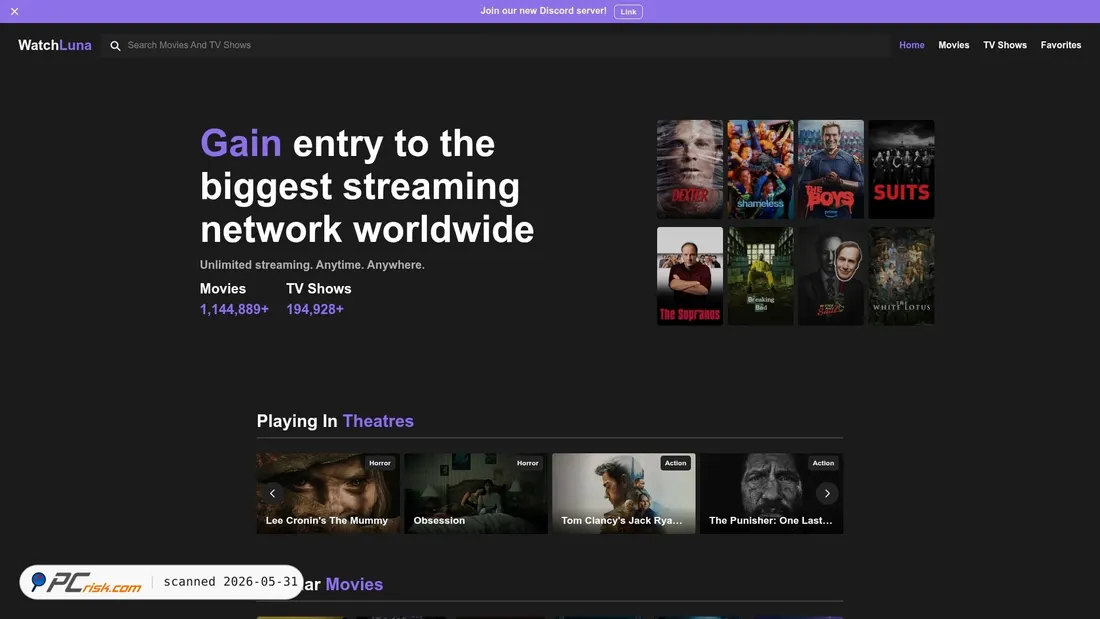Open The Boys poster
Image resolution: width=1100 pixels, height=619 pixels.
pyautogui.click(x=831, y=169)
